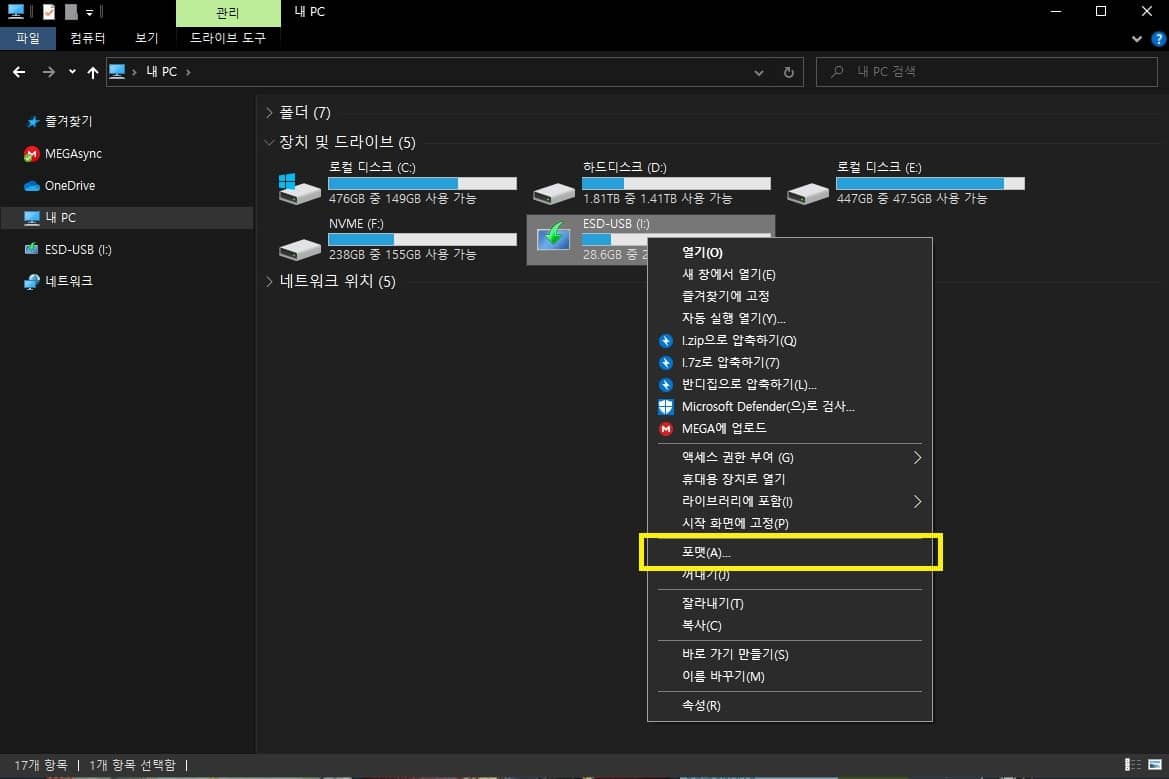Open the ribbon display options chevron
This screenshot has height=779, width=1169.
[x=1135, y=38]
